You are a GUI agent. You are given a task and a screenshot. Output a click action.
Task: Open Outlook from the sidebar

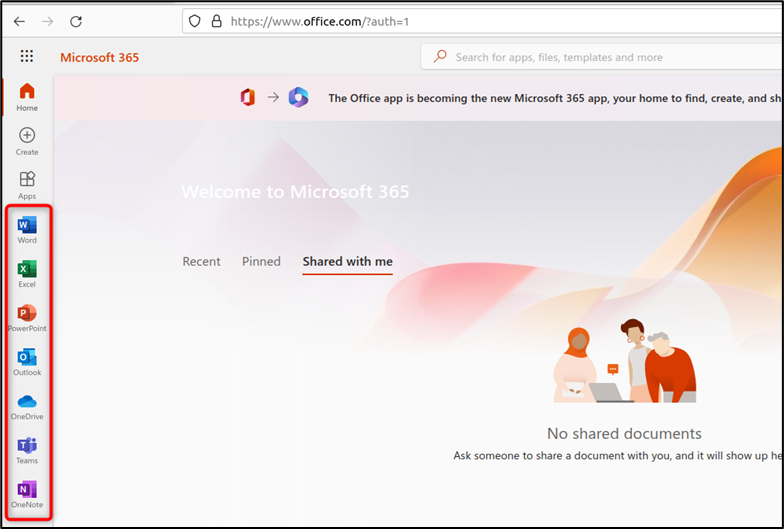(x=27, y=362)
